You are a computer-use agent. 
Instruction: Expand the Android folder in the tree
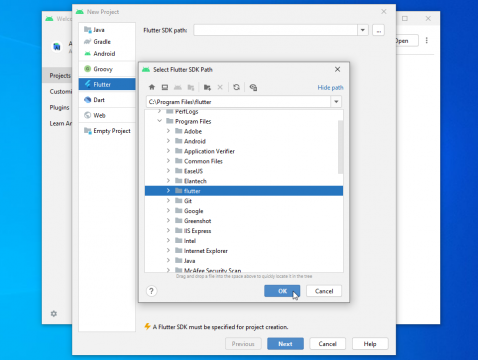168,141
